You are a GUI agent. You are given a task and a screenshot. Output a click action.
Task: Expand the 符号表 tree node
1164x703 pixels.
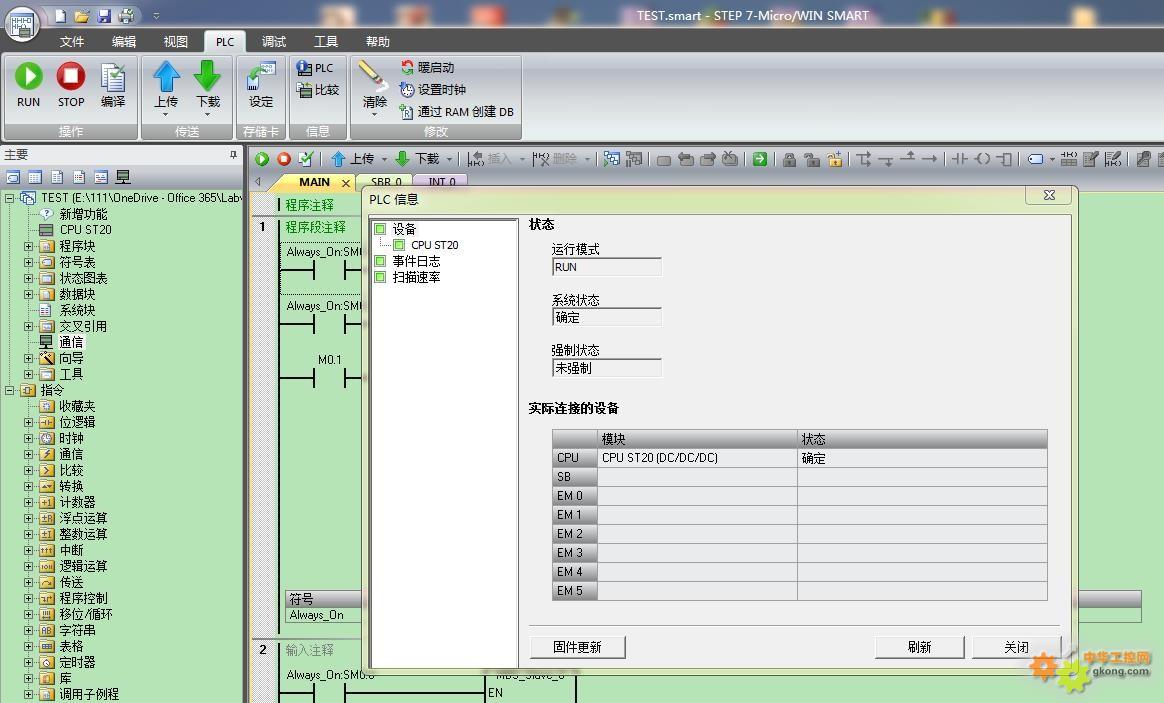tap(28, 262)
